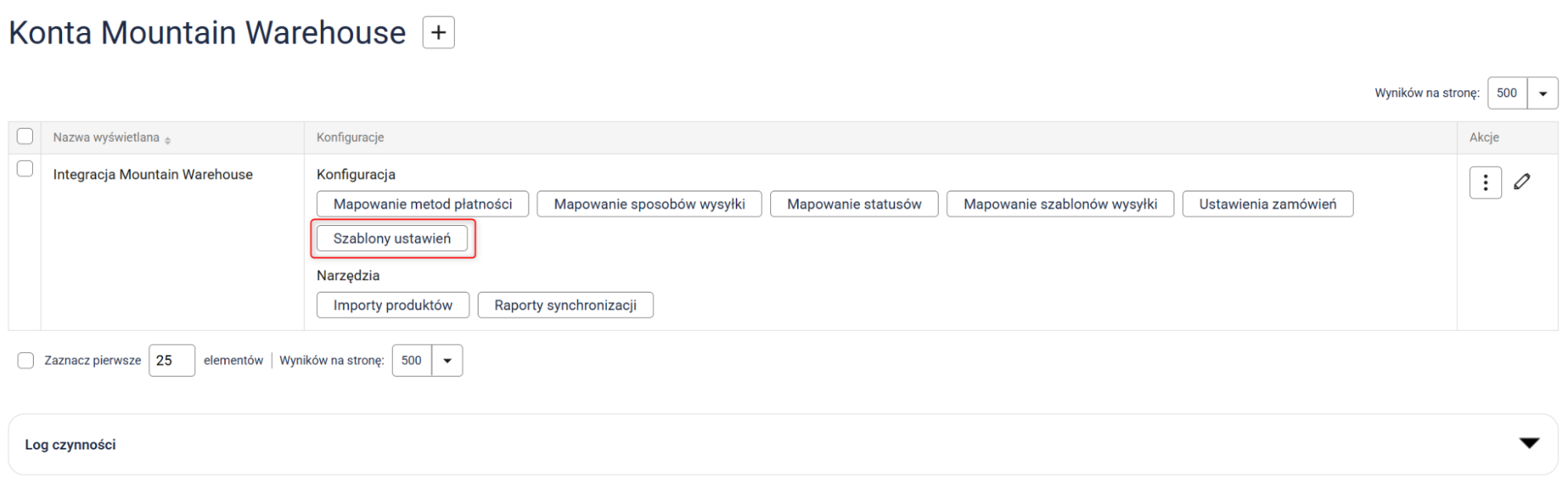1568x484 pixels.
Task: Click the plus icon to add account
Action: pos(438,33)
